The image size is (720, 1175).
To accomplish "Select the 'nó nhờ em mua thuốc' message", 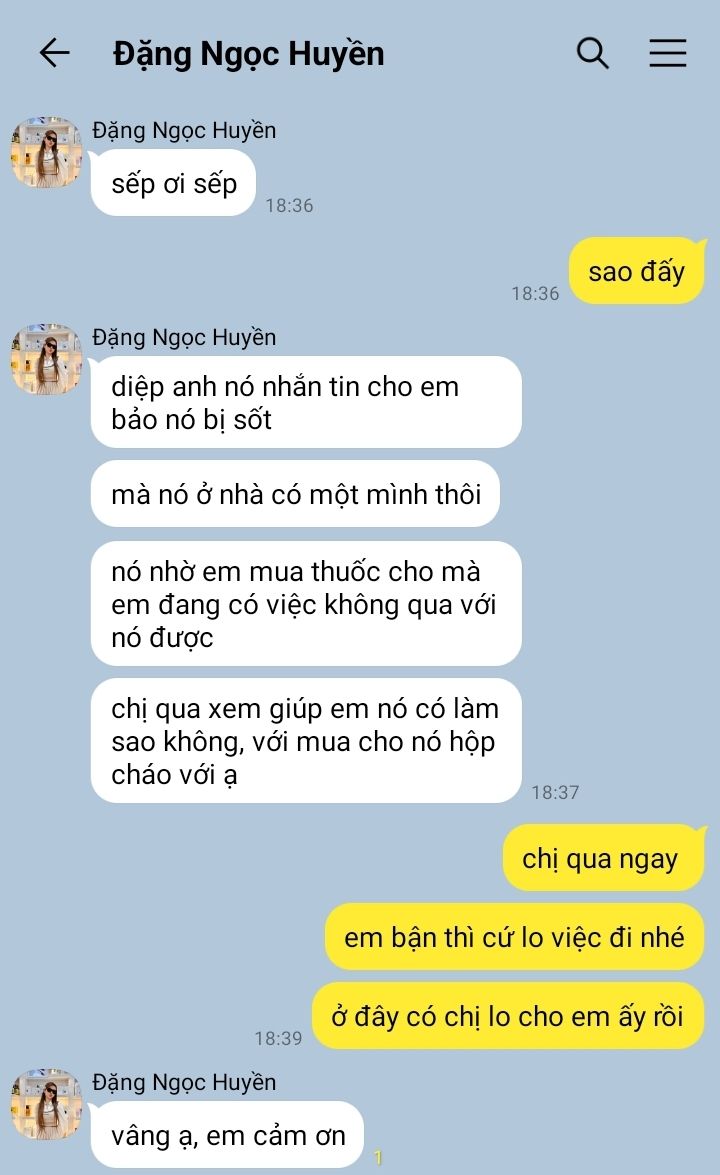I will [306, 604].
